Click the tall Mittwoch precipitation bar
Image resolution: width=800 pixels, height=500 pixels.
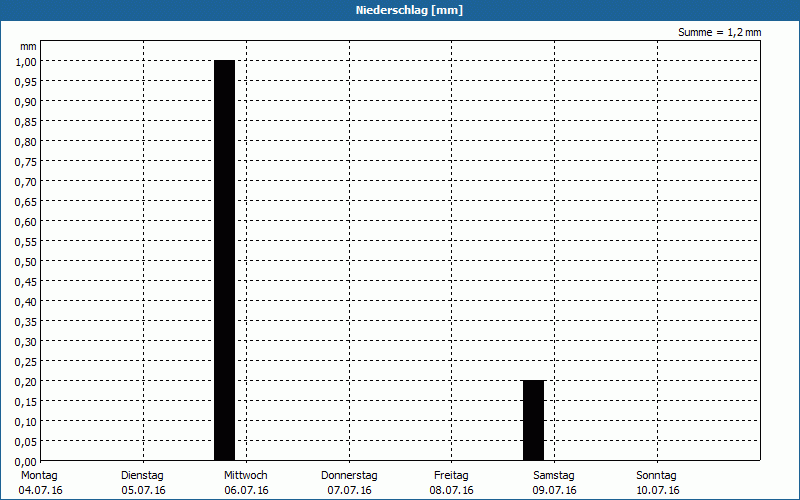(x=224, y=260)
